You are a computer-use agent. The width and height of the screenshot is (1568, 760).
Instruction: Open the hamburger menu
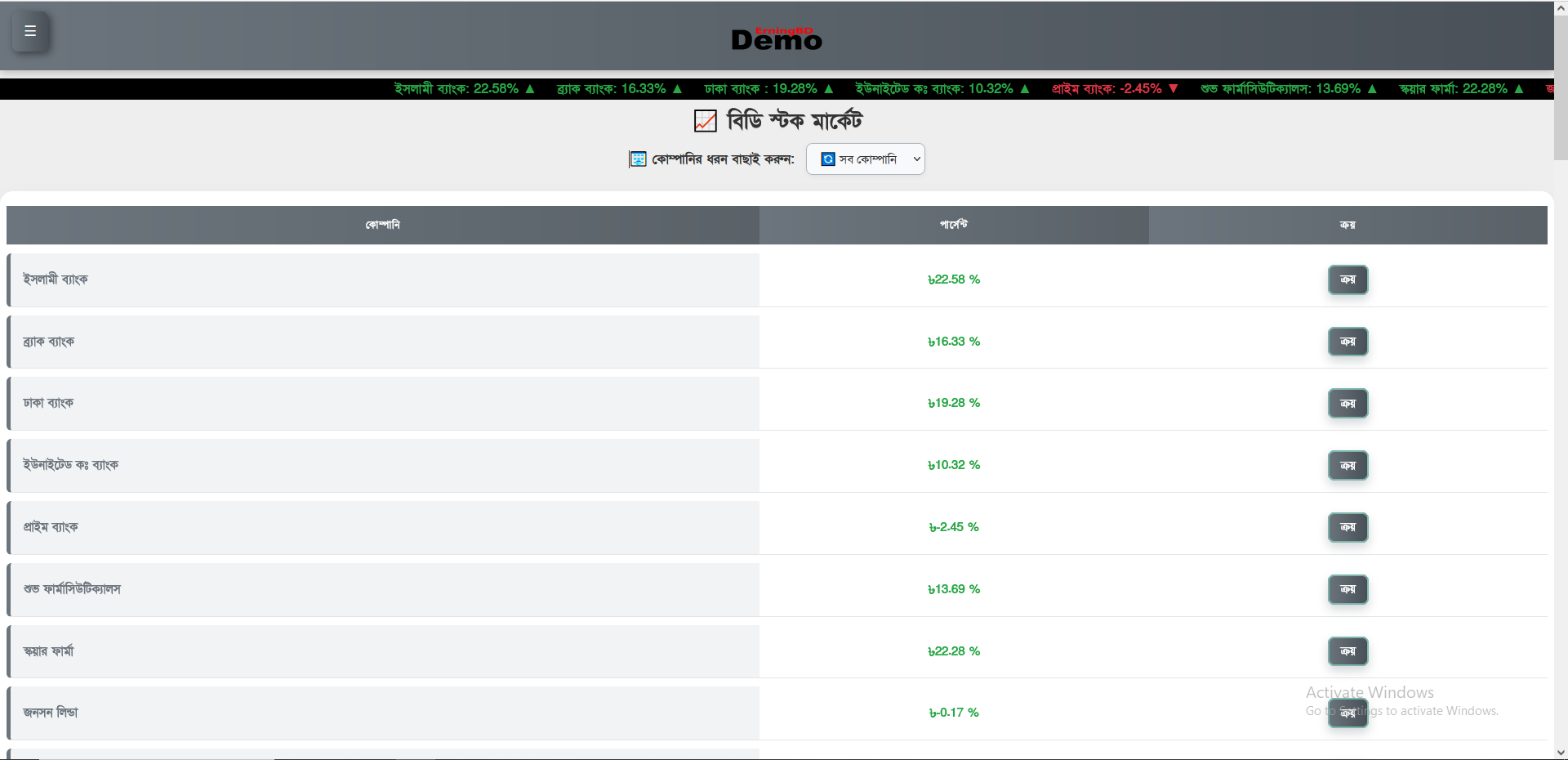[30, 32]
